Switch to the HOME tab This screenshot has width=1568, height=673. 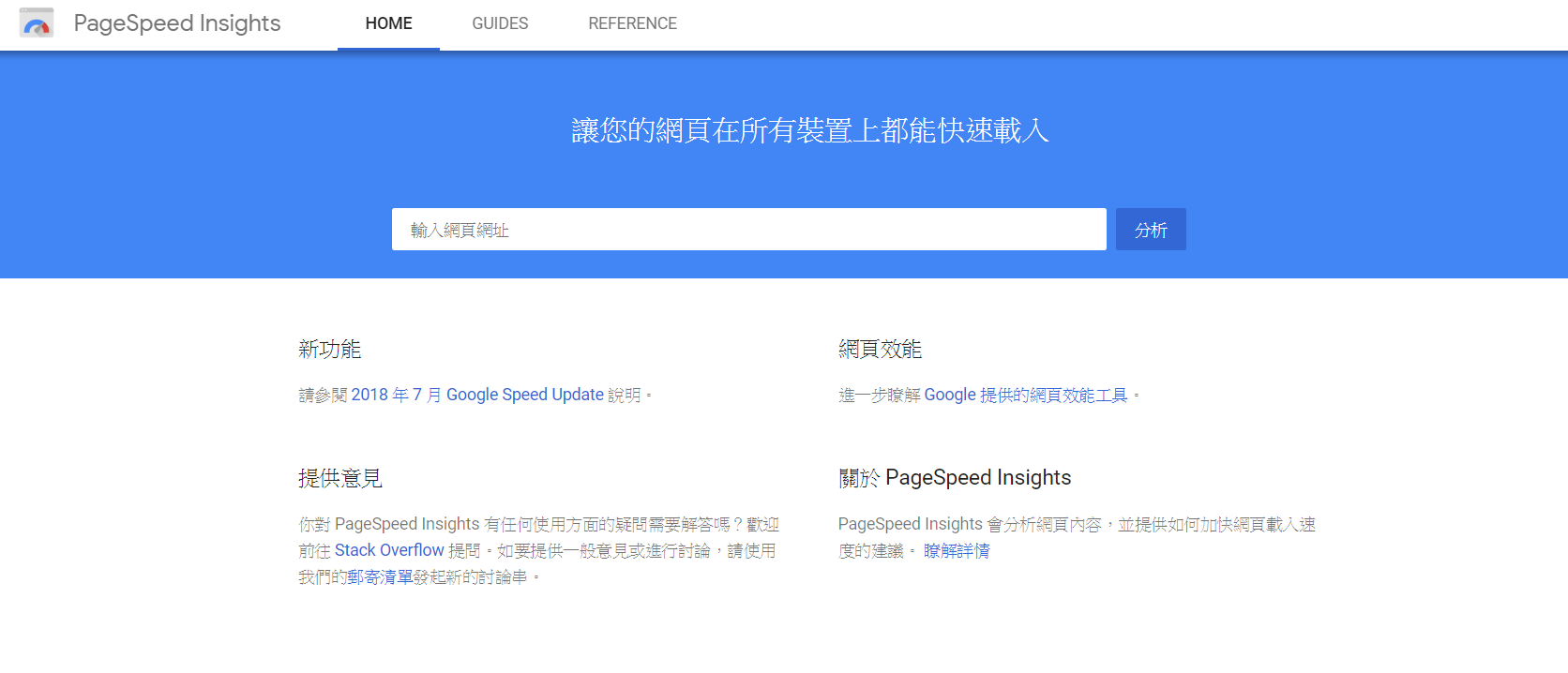click(388, 23)
